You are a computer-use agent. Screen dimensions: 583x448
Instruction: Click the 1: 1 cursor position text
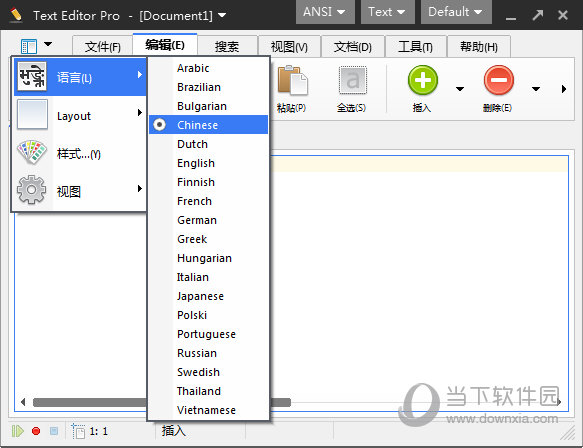coord(99,431)
